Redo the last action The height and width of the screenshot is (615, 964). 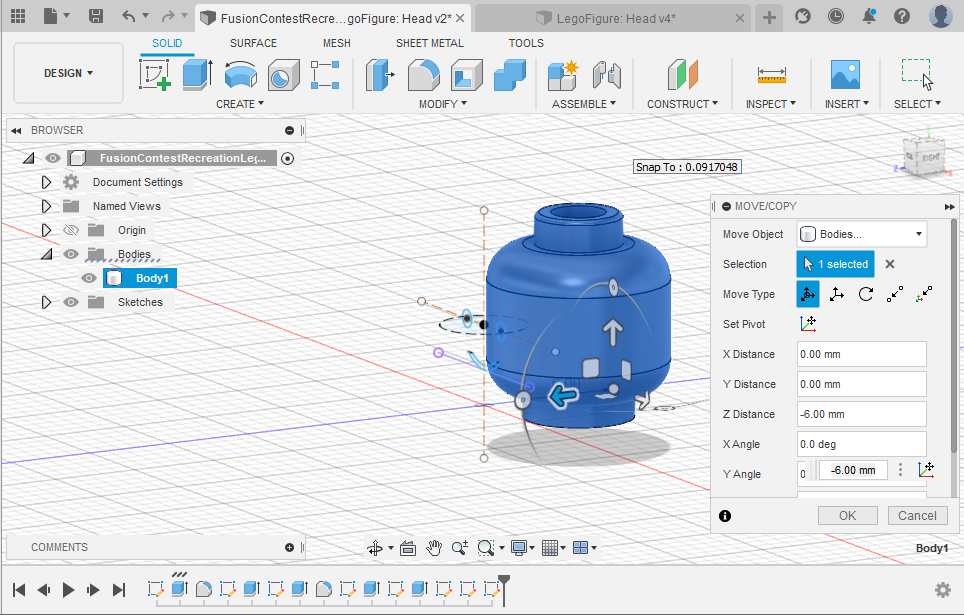(167, 16)
